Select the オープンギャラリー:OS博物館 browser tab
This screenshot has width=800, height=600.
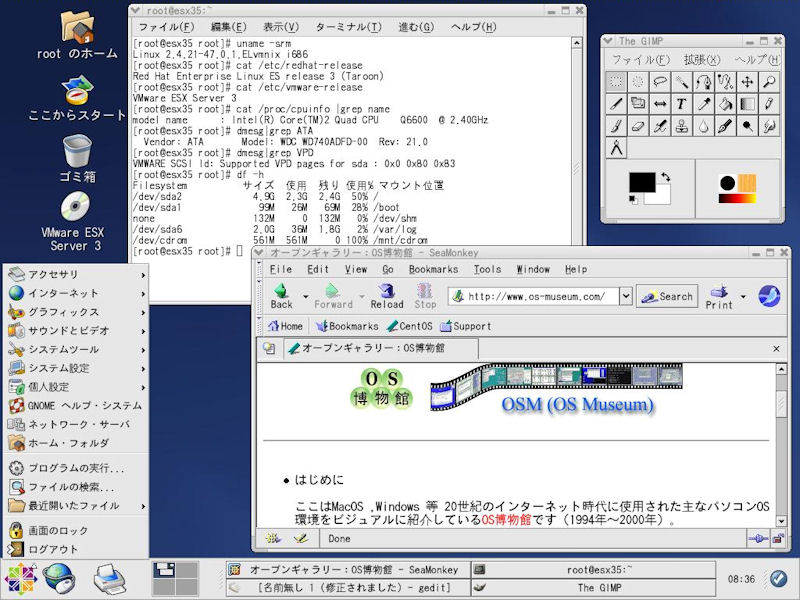[x=381, y=348]
